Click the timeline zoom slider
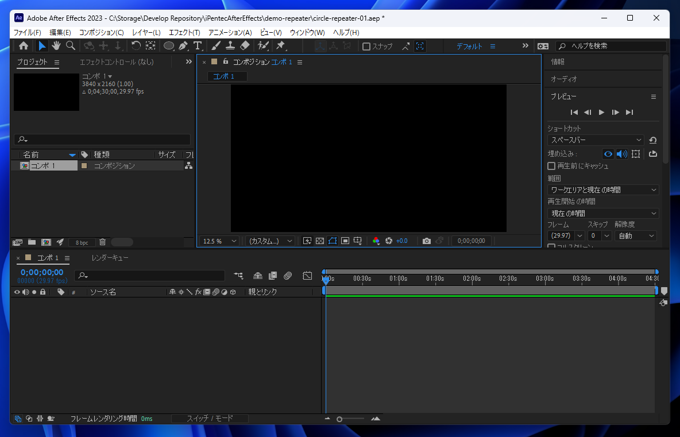The image size is (680, 437). point(340,419)
